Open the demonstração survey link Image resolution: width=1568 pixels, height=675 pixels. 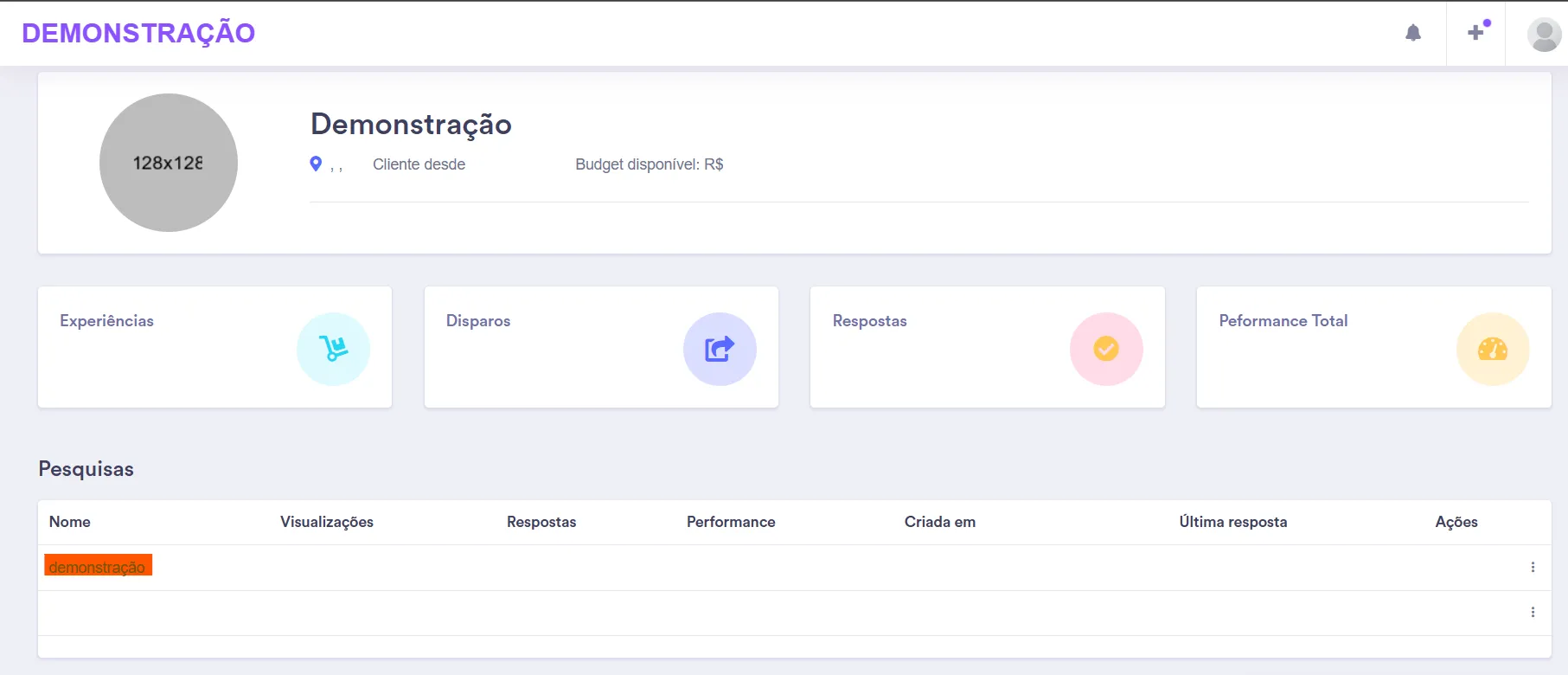point(98,566)
